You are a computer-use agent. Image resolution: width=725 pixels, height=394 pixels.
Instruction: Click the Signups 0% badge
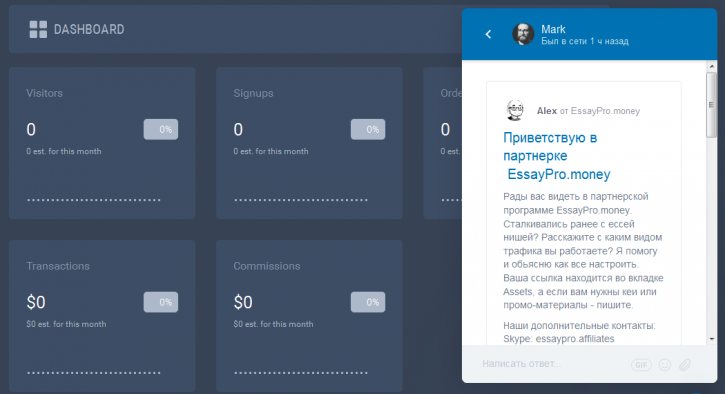tap(368, 129)
